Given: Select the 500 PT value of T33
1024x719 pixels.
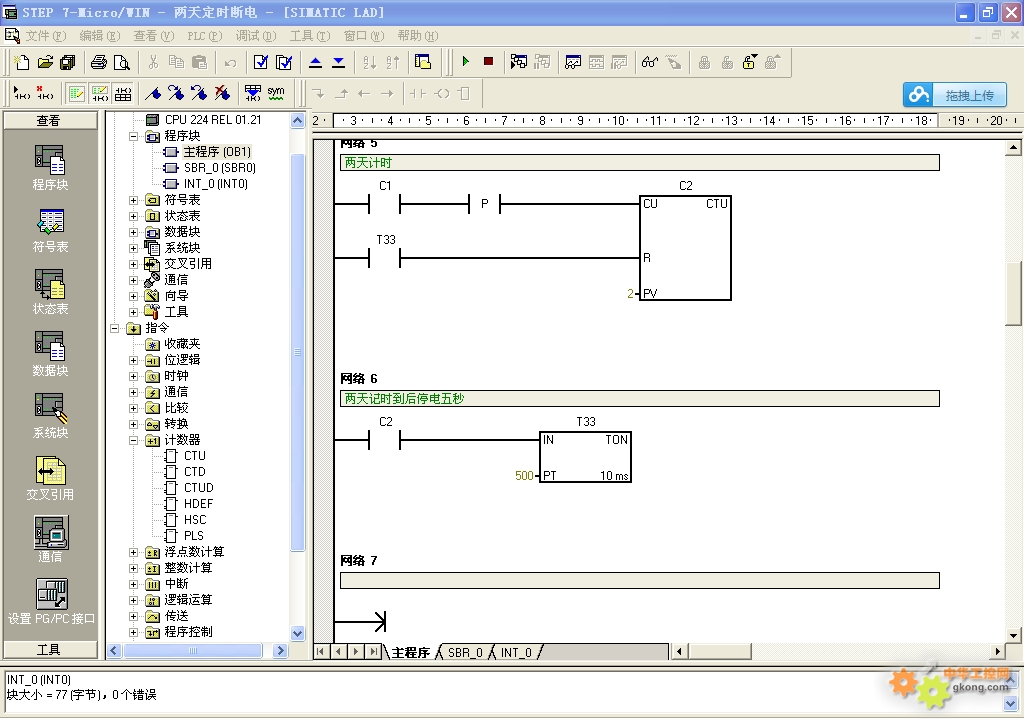Looking at the screenshot, I should pyautogui.click(x=524, y=476).
